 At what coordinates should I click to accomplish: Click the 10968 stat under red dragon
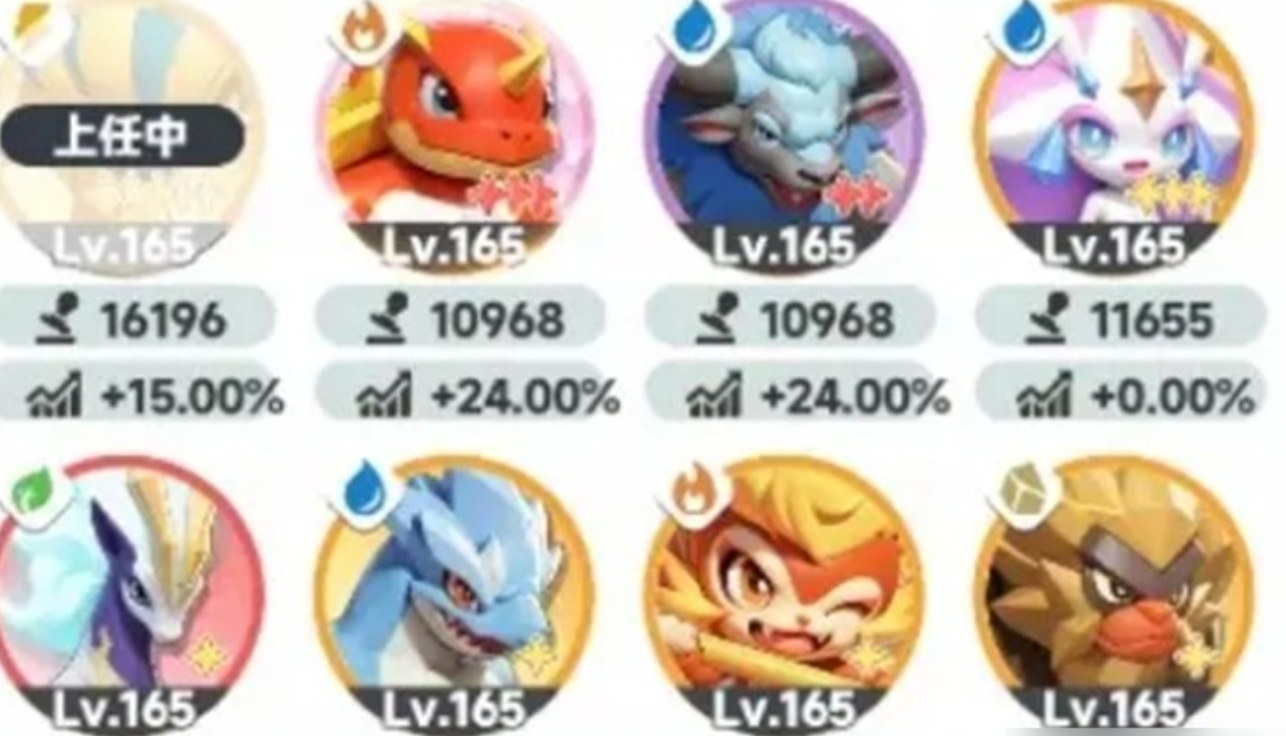pos(460,320)
